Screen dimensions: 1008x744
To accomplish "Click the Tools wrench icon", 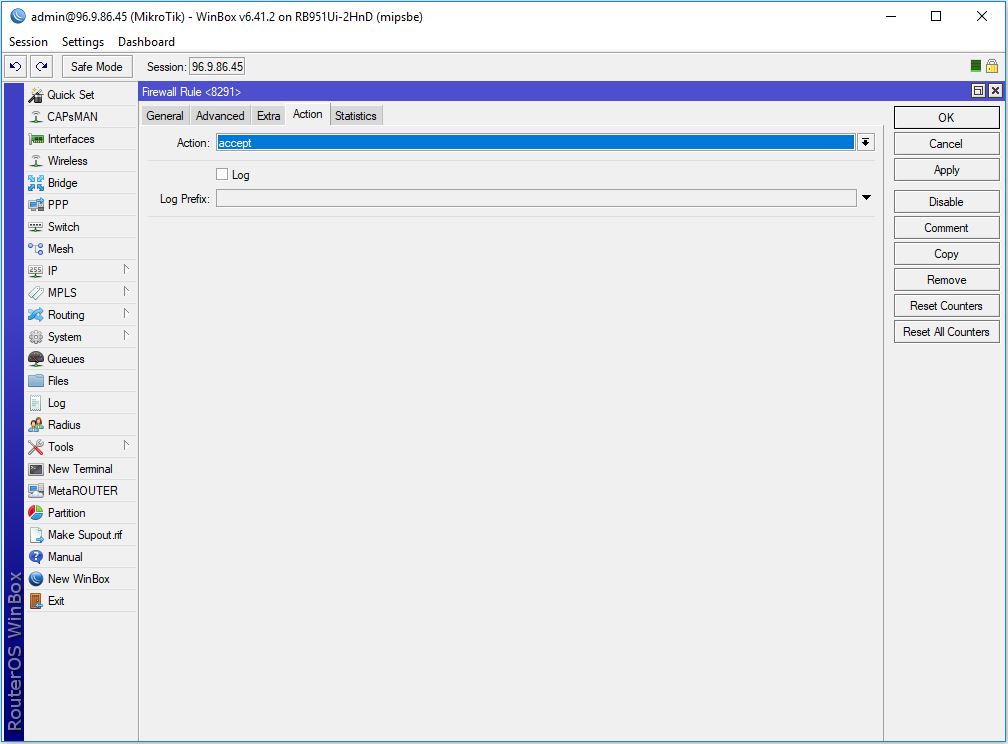I will 36,447.
